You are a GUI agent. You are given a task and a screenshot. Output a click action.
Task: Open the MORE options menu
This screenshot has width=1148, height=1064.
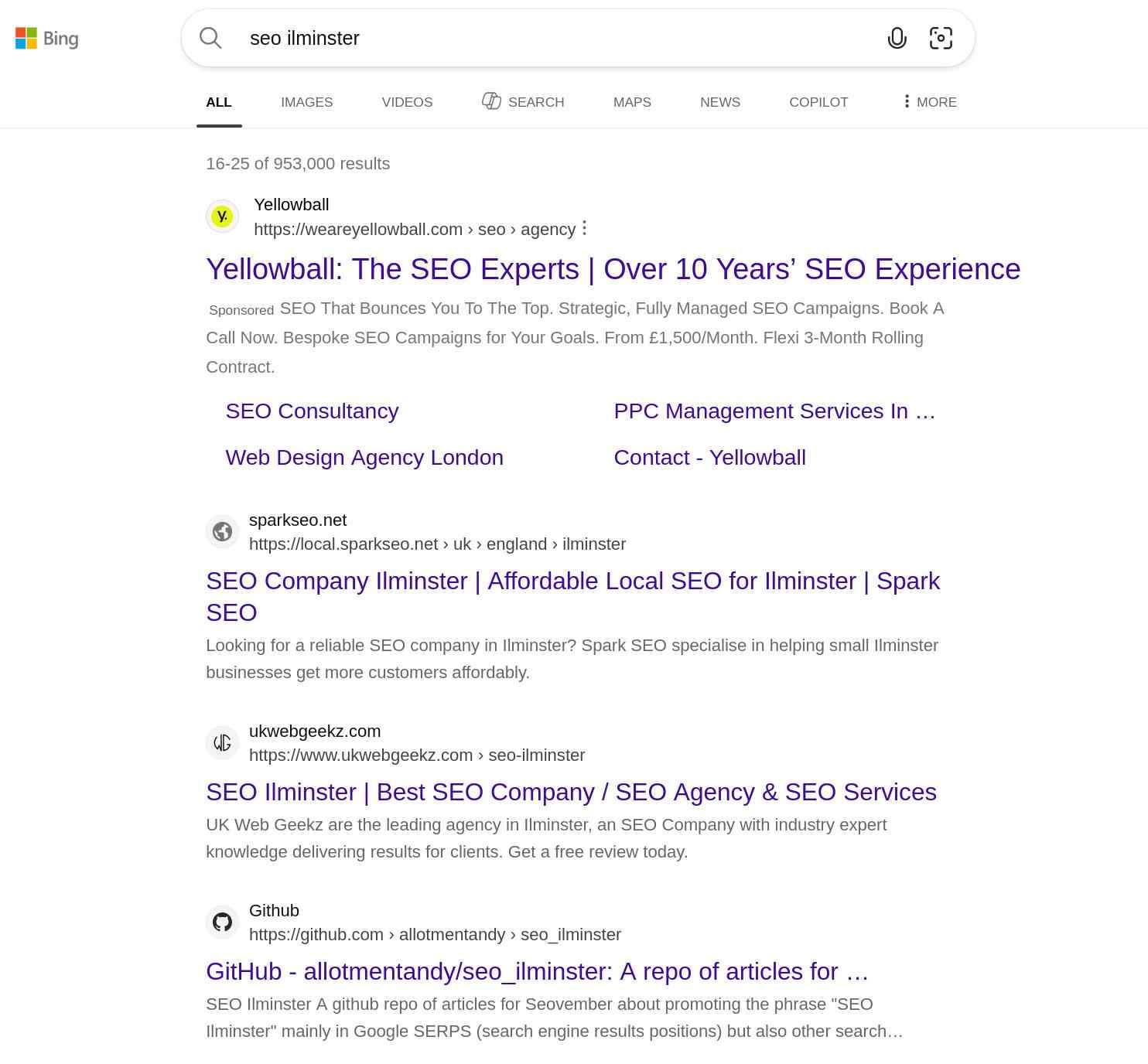[x=928, y=101]
